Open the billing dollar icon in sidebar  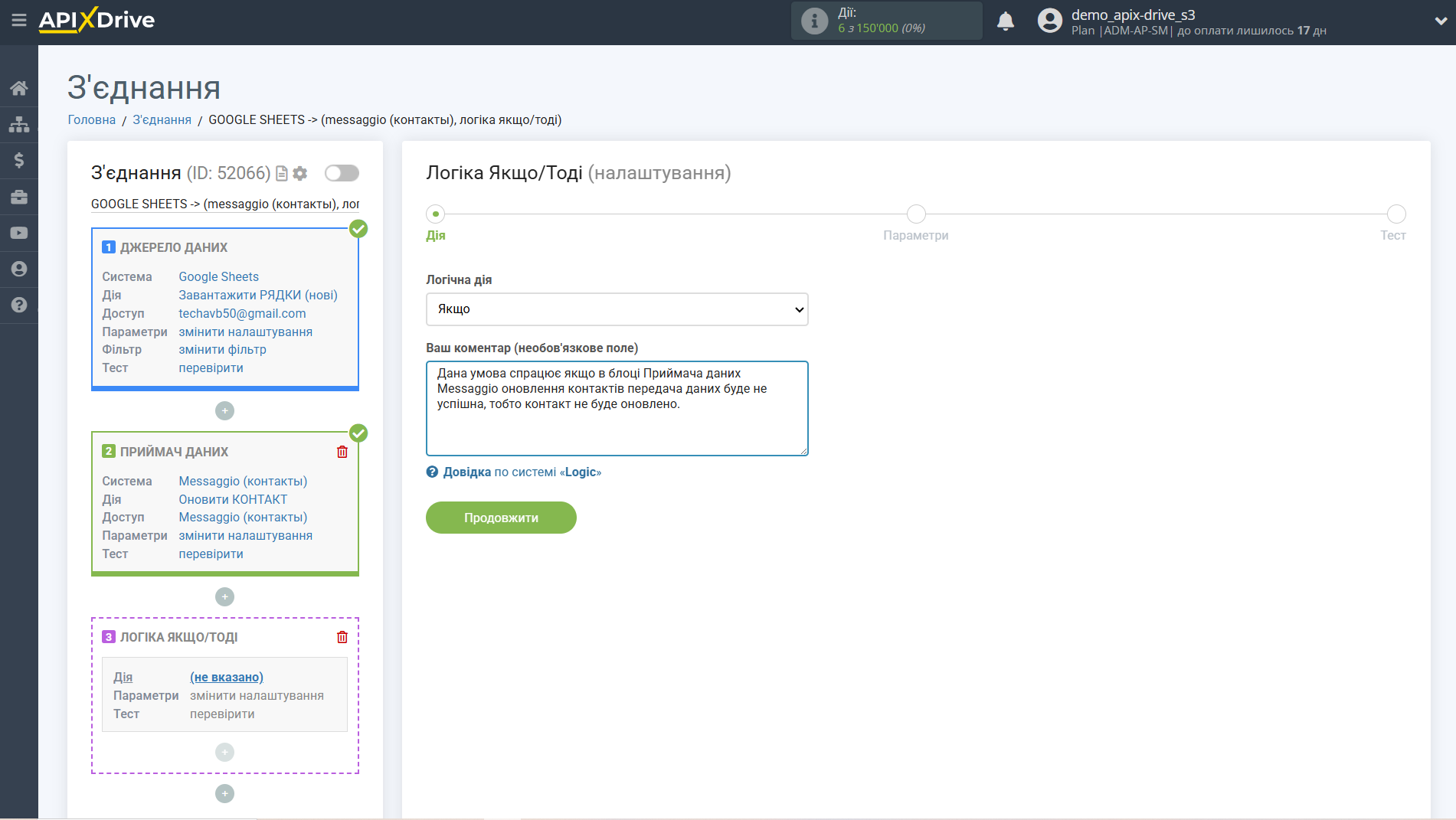[x=18, y=160]
